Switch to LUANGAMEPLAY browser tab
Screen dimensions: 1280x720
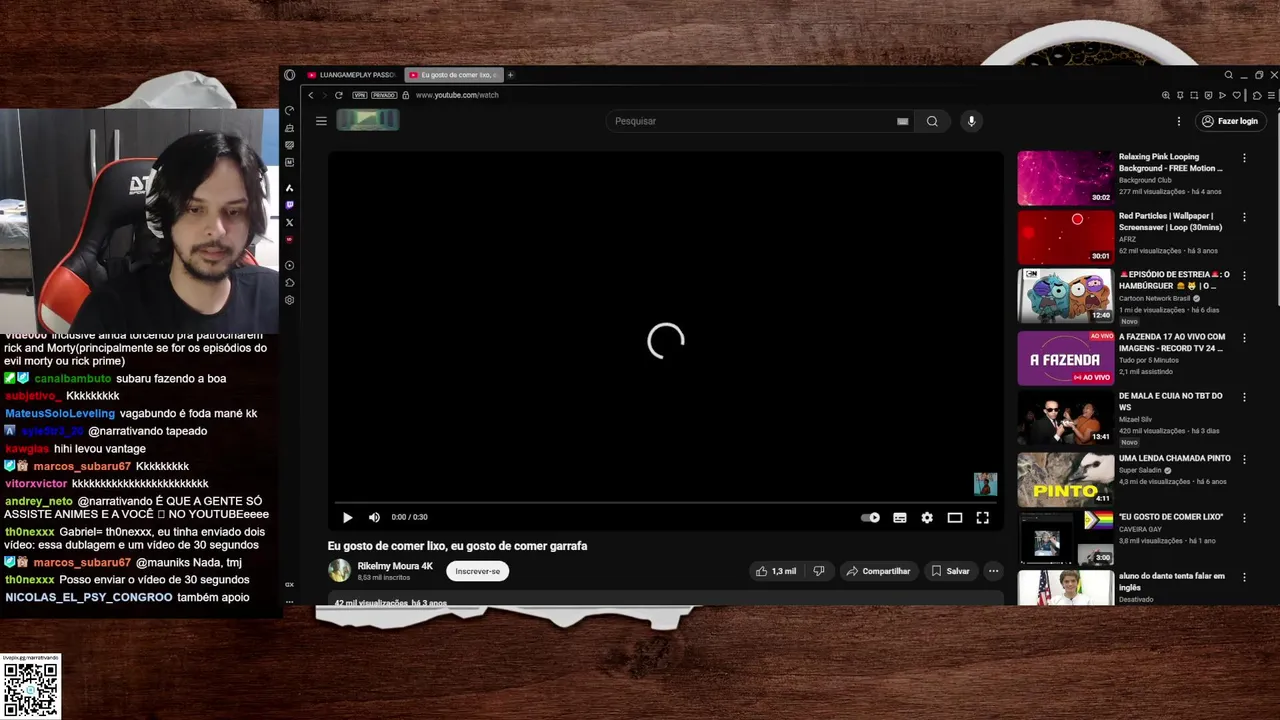point(350,75)
